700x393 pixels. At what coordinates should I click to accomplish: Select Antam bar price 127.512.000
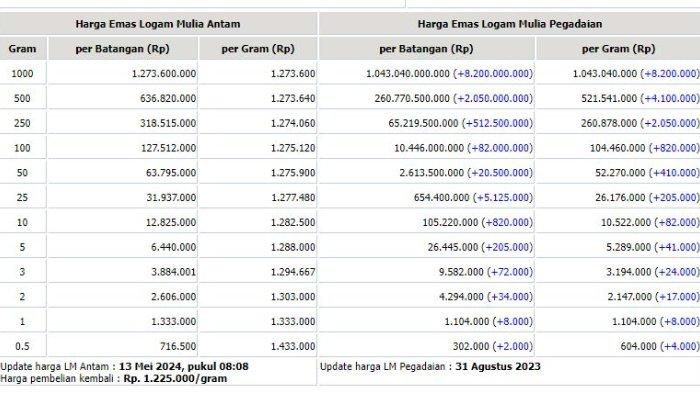click(168, 148)
